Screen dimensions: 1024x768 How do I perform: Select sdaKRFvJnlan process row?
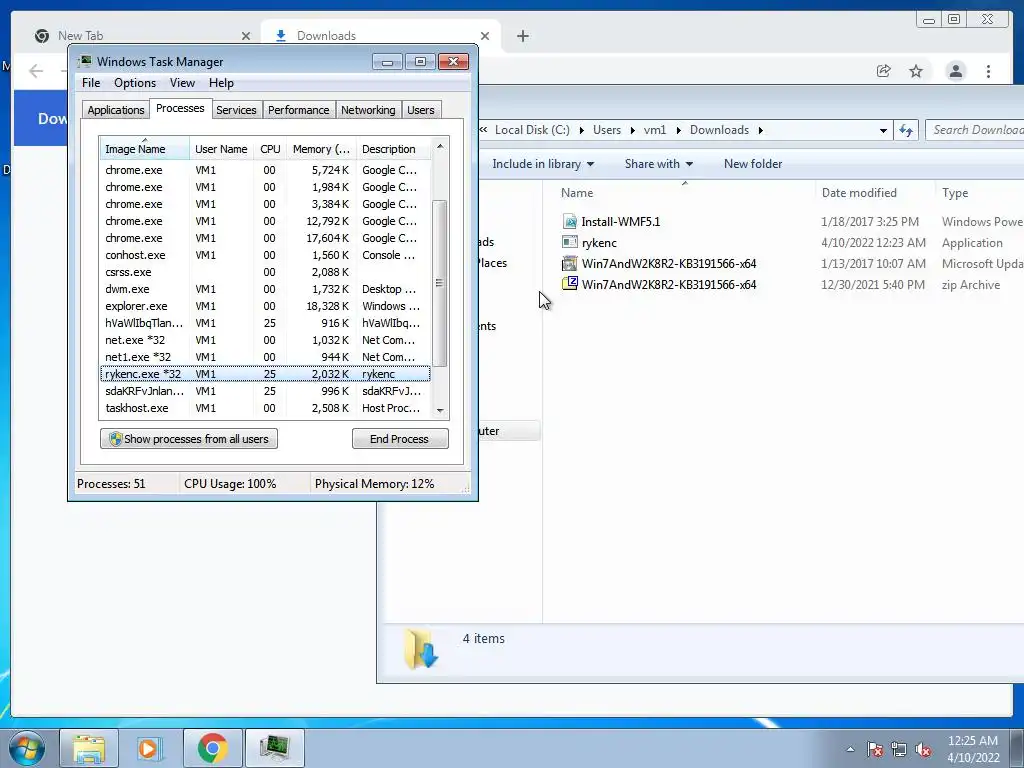coord(265,391)
